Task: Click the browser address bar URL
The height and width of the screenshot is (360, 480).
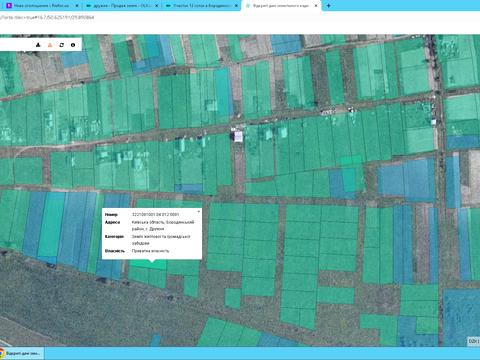Action: pyautogui.click(x=47, y=17)
